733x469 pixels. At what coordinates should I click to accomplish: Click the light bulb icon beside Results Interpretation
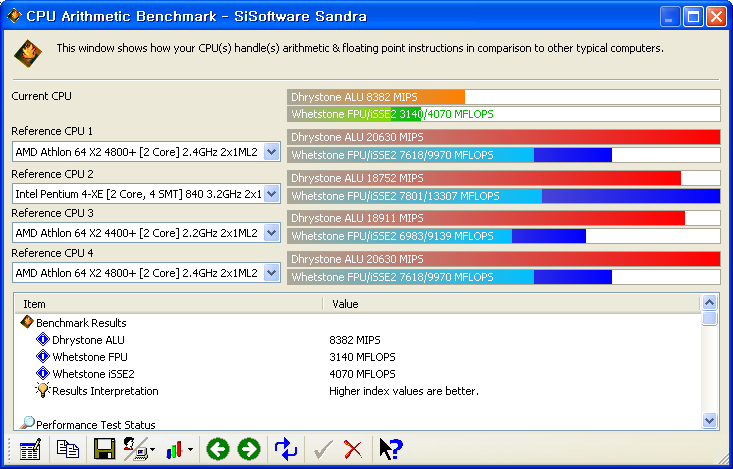click(43, 390)
